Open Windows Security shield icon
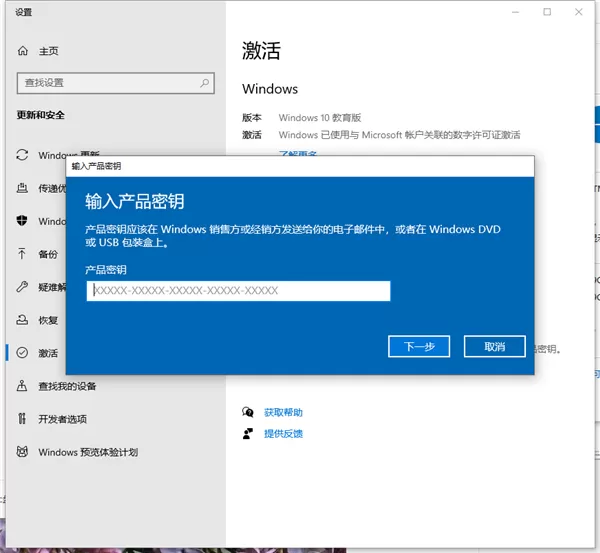 pyautogui.click(x=22, y=221)
